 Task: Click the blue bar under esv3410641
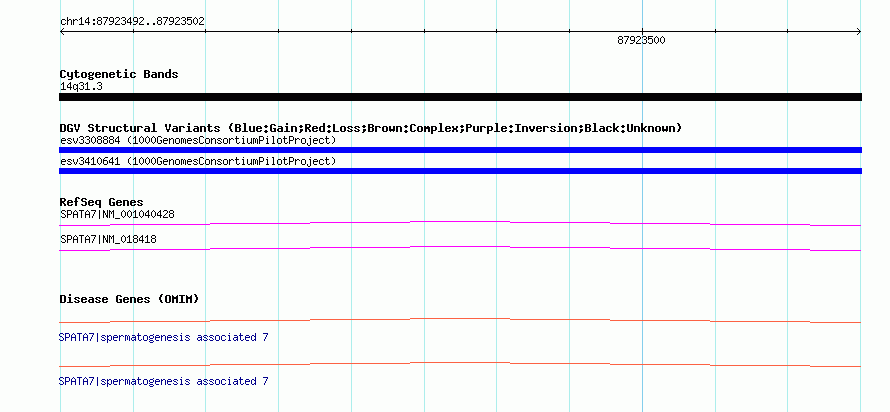tap(460, 171)
